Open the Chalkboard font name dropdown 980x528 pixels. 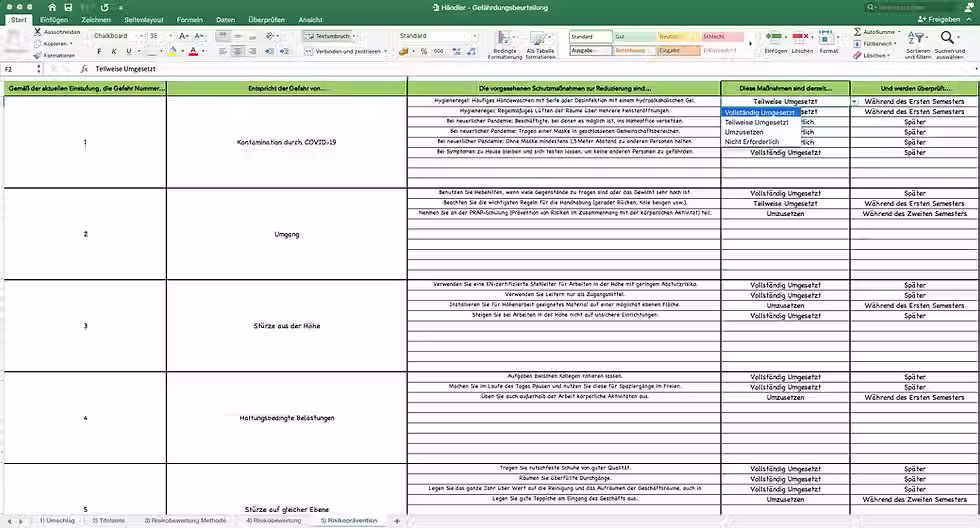click(x=141, y=36)
